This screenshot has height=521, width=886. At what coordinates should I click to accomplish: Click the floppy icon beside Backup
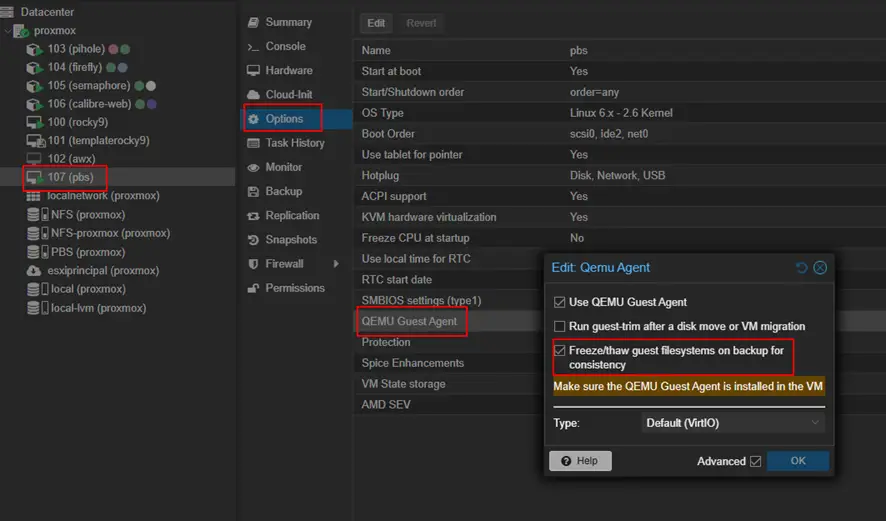(x=253, y=192)
